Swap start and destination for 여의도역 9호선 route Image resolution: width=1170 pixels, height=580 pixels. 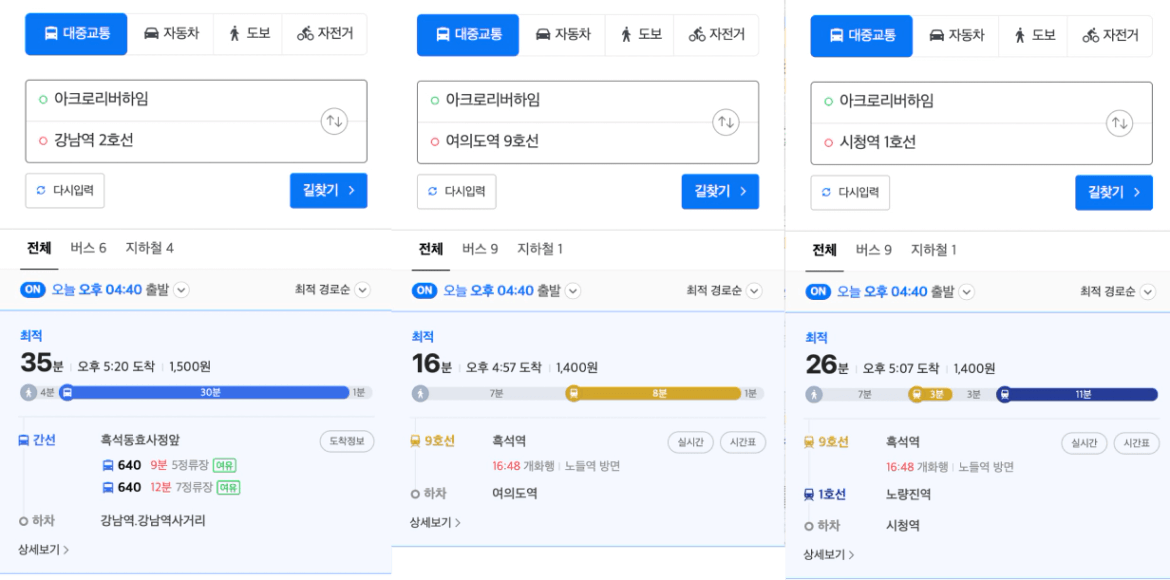726,122
